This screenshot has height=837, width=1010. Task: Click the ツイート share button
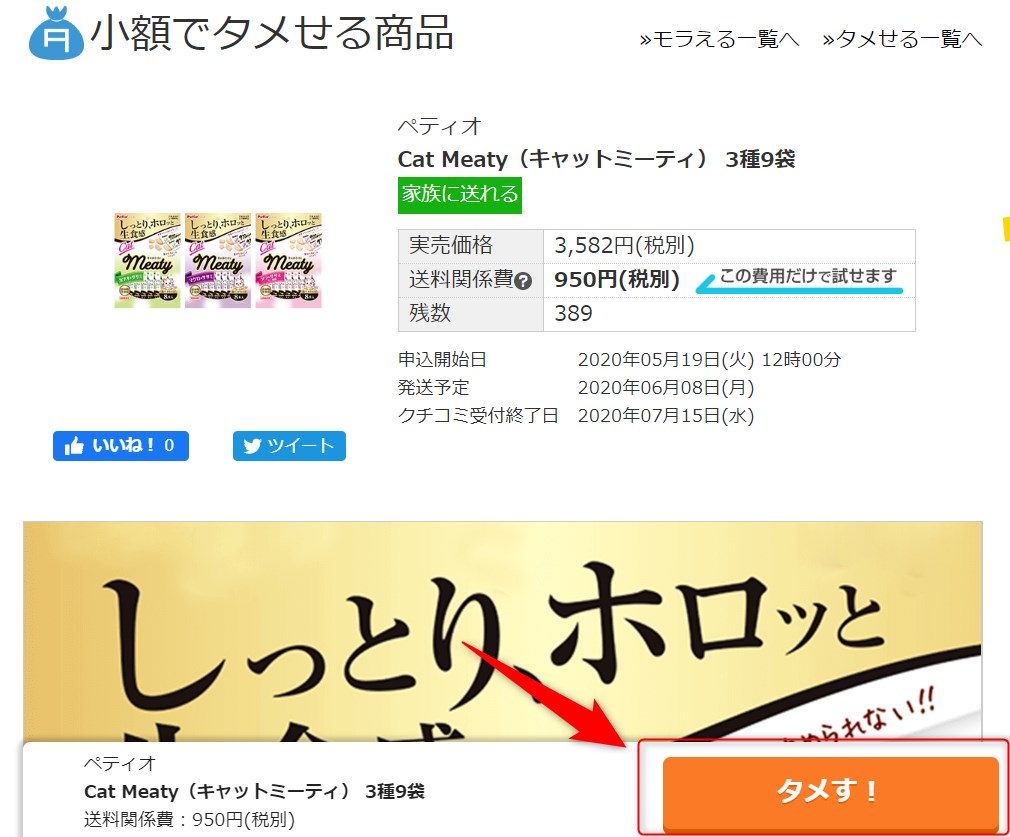click(x=289, y=446)
